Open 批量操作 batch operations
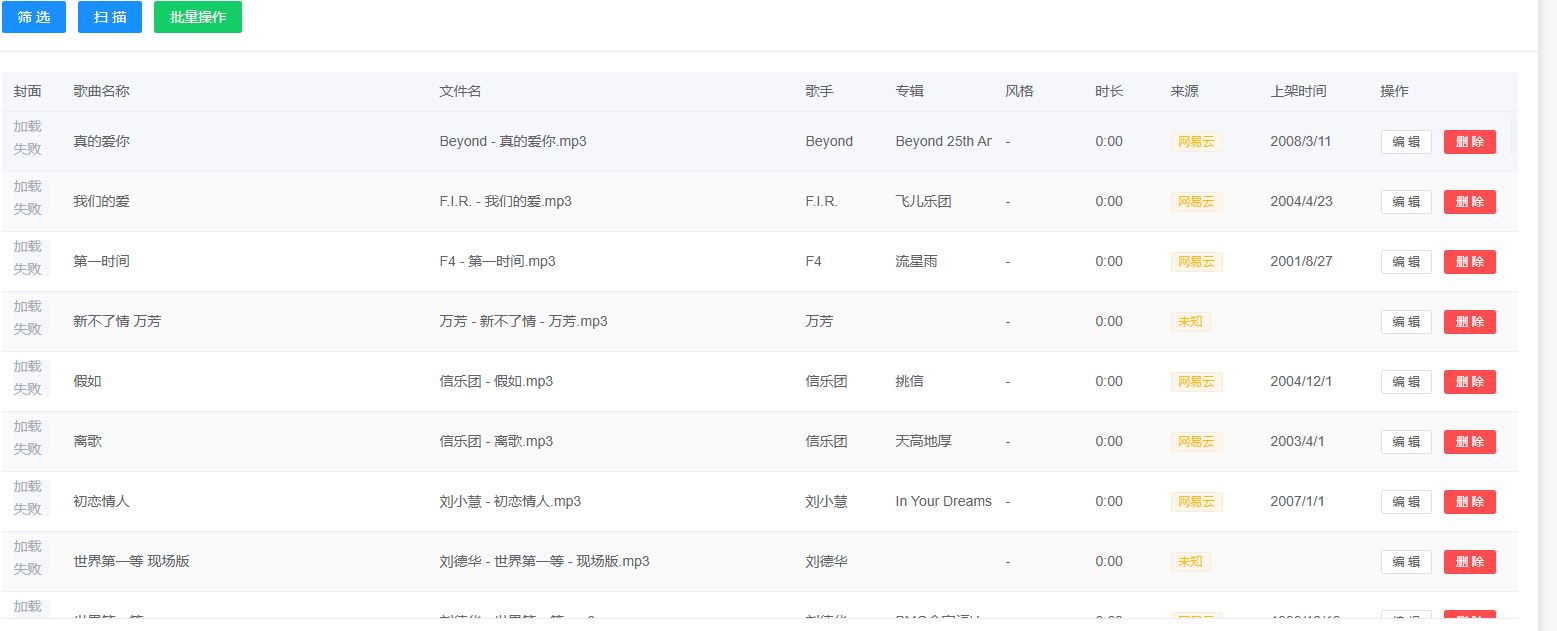The width and height of the screenshot is (1557, 631). (x=198, y=17)
